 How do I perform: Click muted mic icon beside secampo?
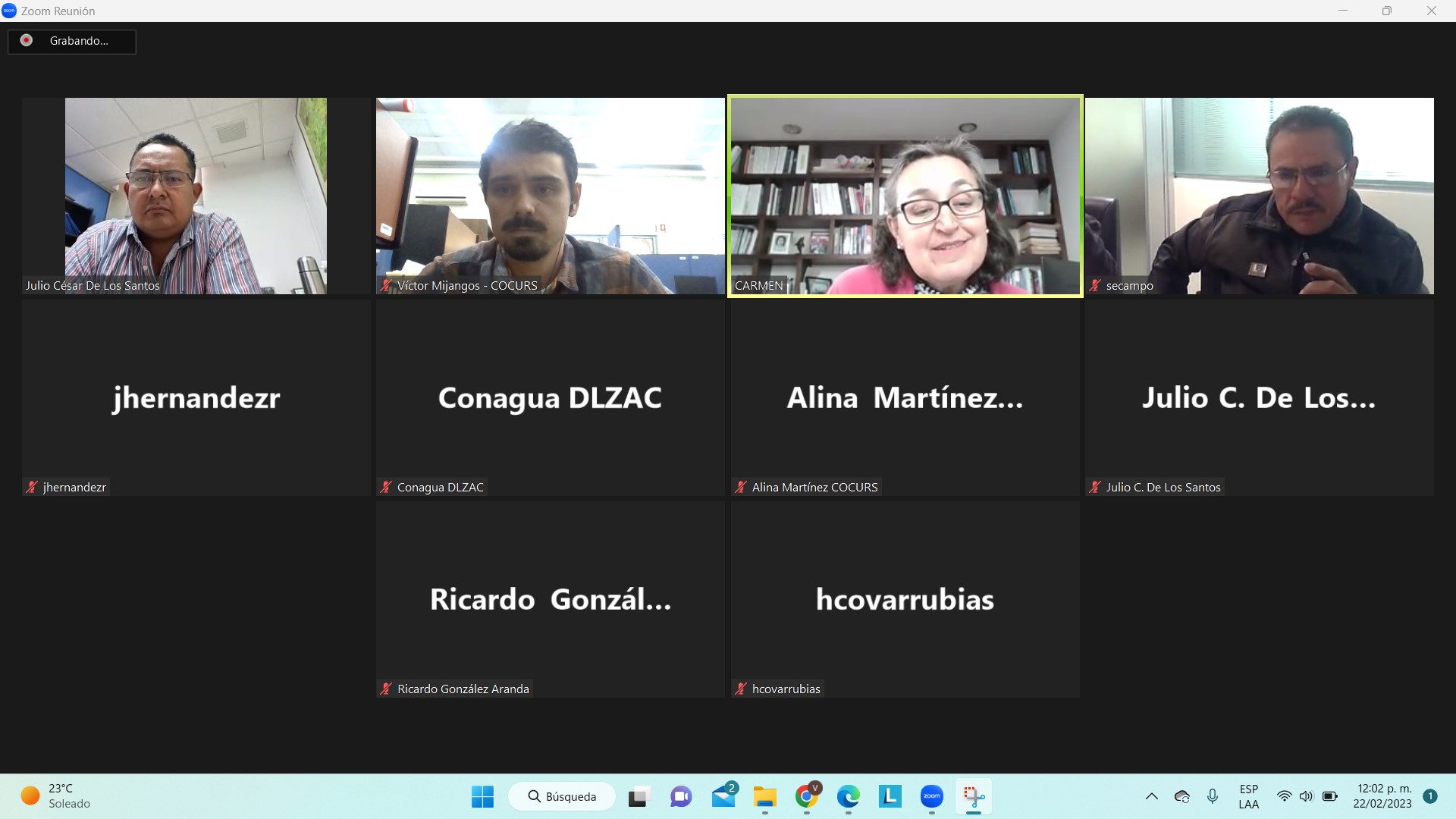pyautogui.click(x=1095, y=286)
